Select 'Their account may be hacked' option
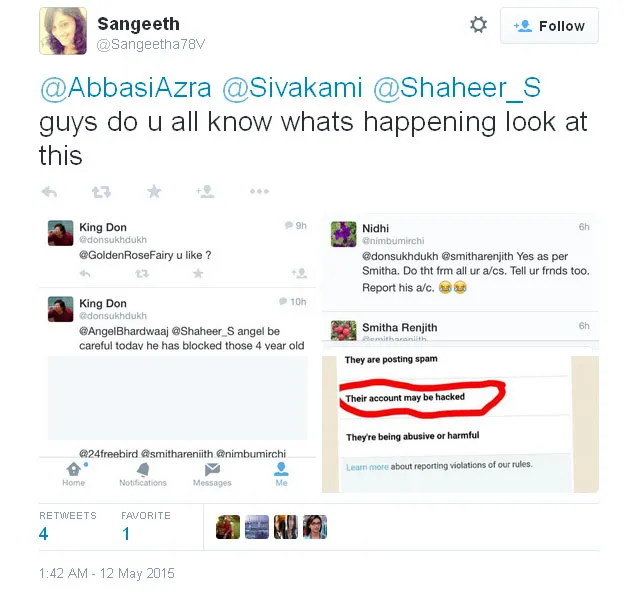Screen dimensions: 639x591 [x=405, y=397]
